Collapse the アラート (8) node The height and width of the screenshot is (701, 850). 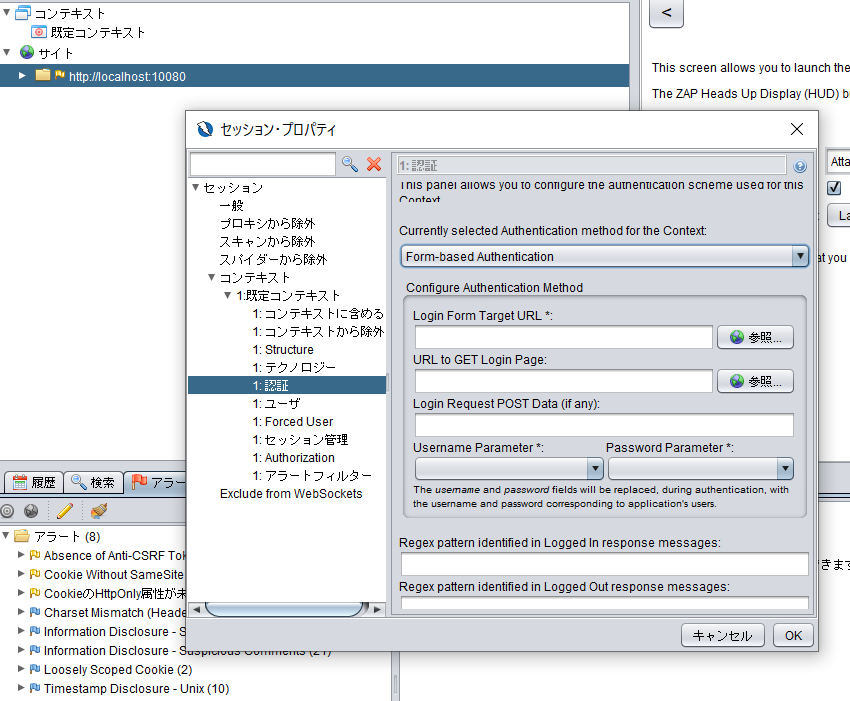(5, 536)
